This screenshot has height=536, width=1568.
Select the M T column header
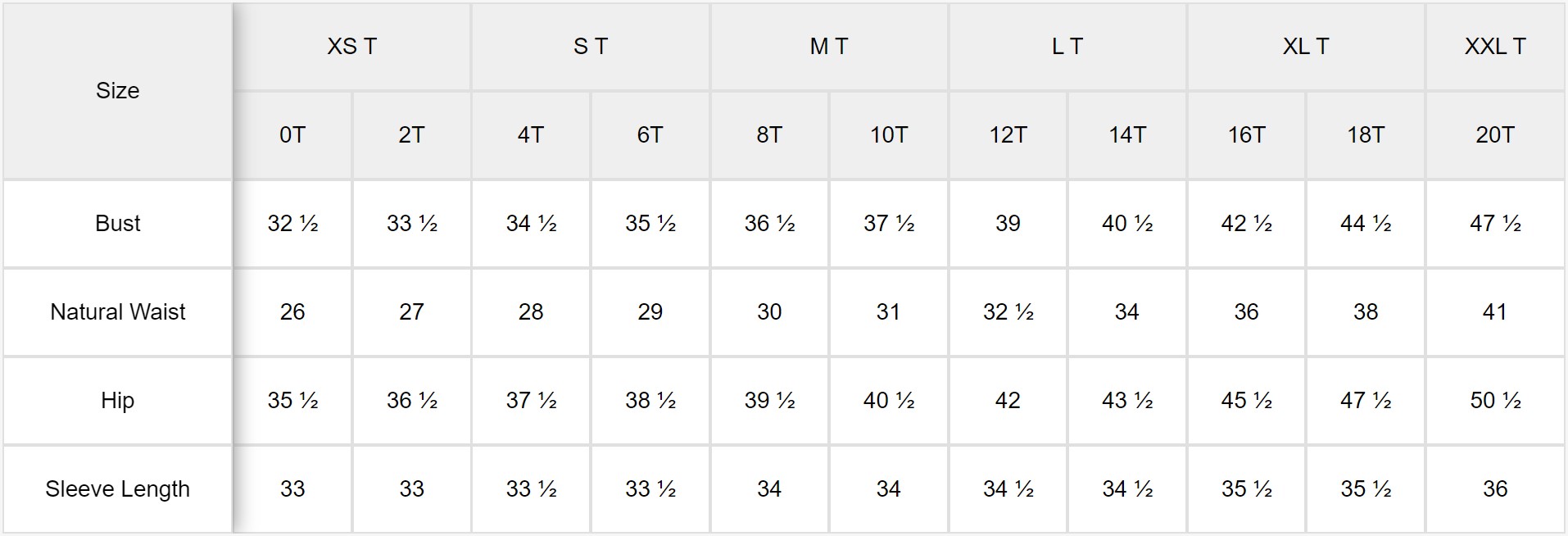(x=829, y=47)
